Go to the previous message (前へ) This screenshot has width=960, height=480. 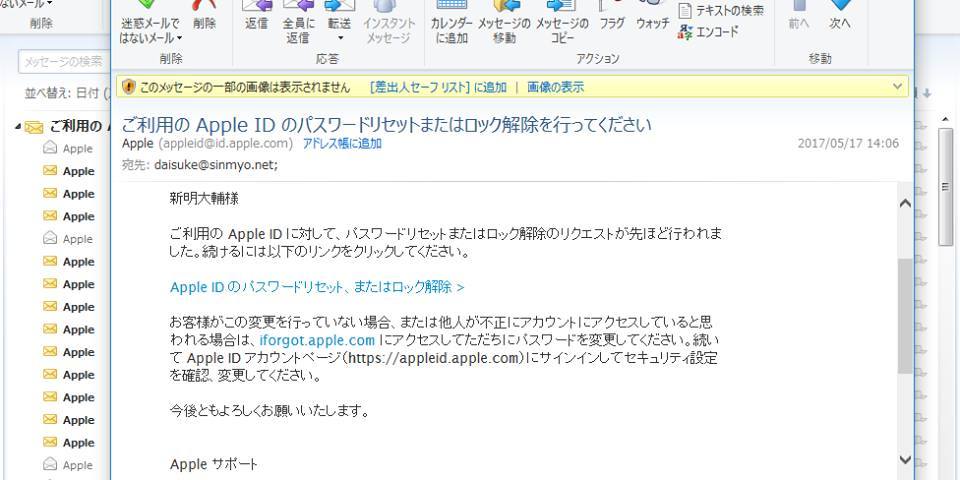point(798,15)
